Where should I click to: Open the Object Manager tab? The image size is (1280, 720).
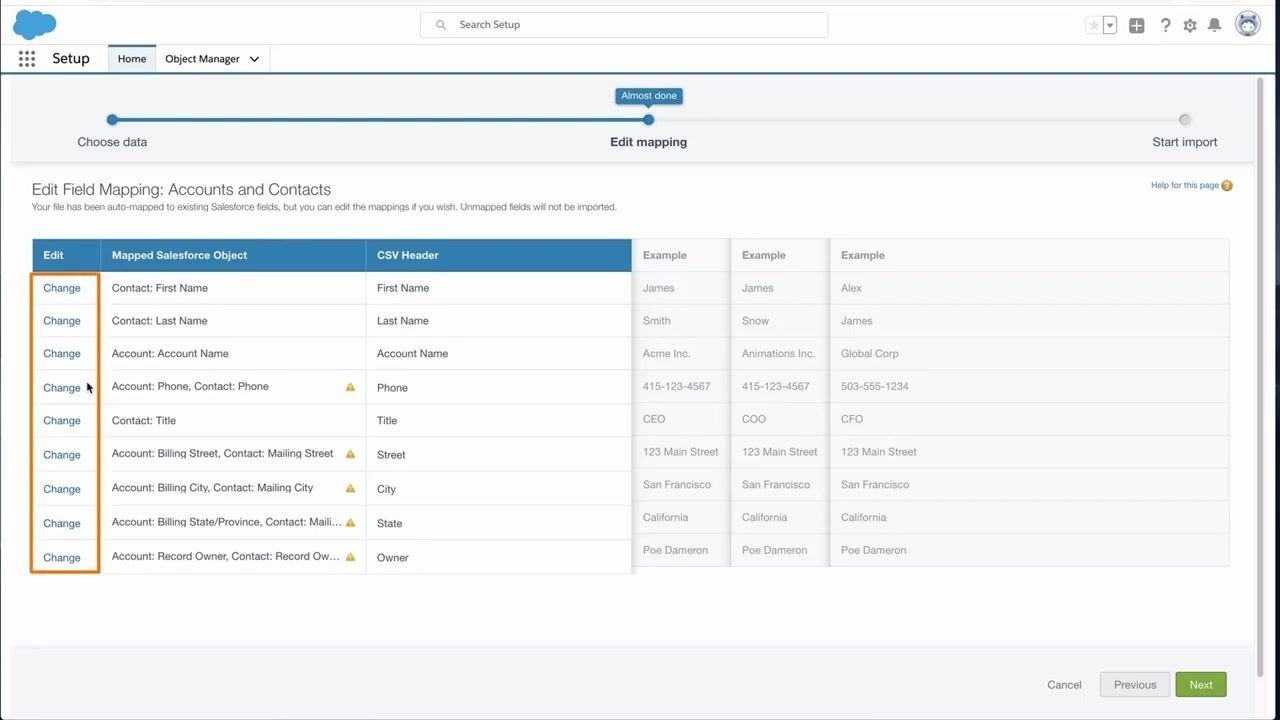[x=202, y=59]
